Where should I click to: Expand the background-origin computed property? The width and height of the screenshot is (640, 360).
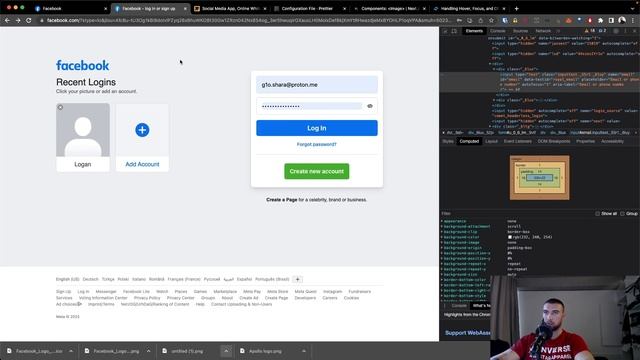point(442,248)
